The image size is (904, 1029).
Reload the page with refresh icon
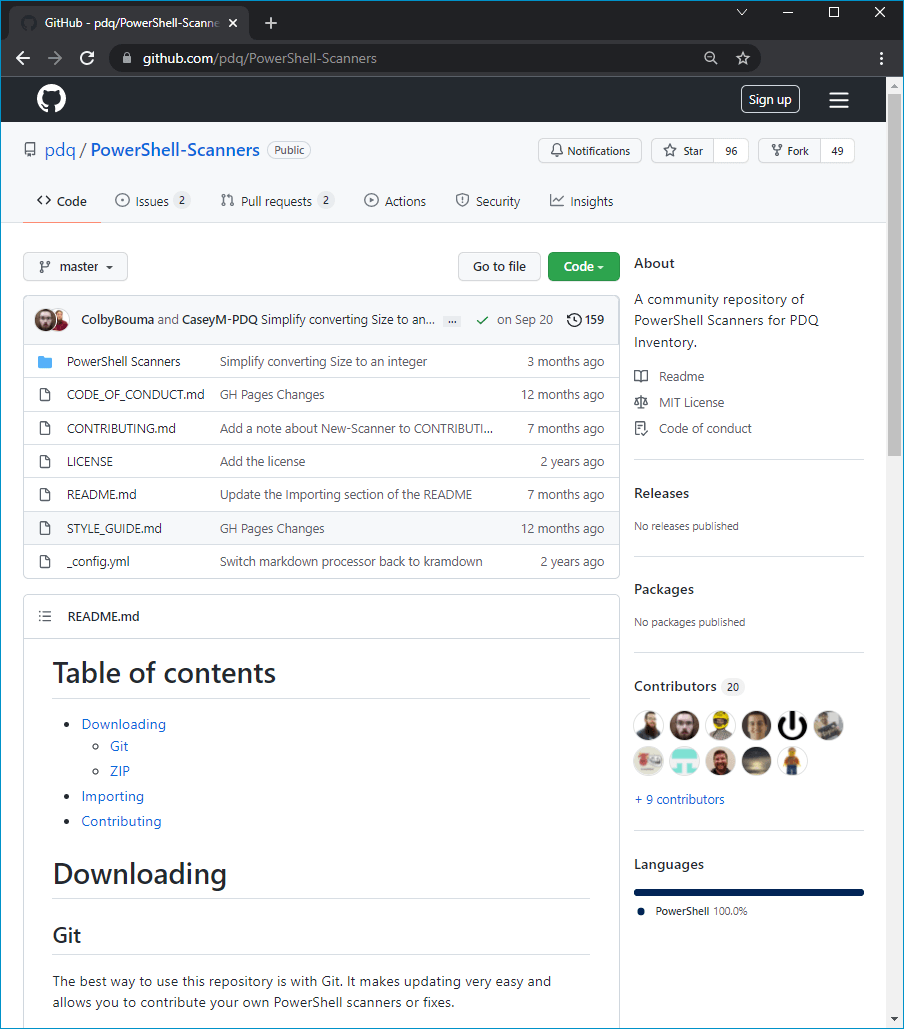coord(87,58)
